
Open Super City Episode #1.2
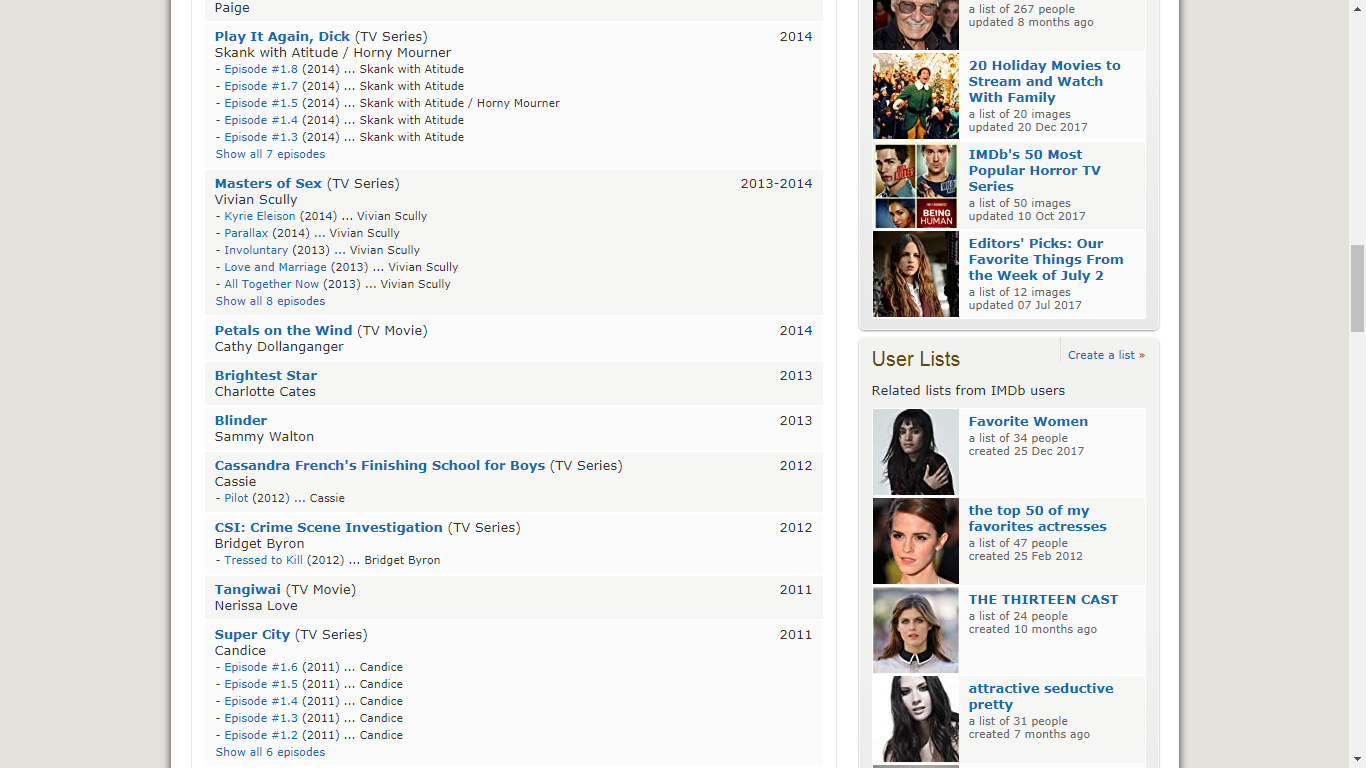(x=261, y=736)
